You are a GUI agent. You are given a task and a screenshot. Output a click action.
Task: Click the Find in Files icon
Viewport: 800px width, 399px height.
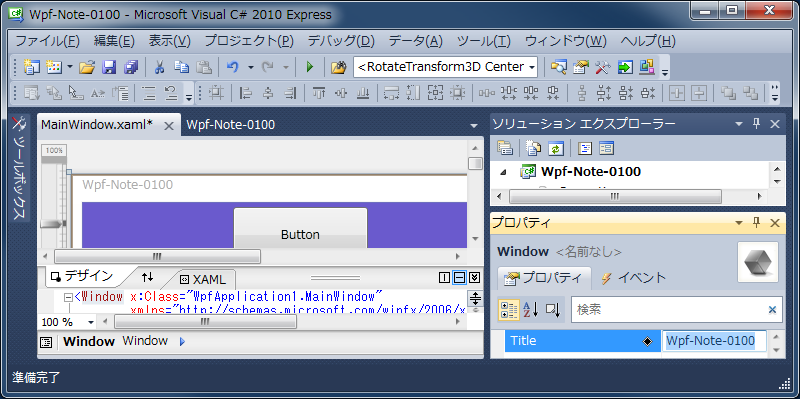(x=338, y=67)
